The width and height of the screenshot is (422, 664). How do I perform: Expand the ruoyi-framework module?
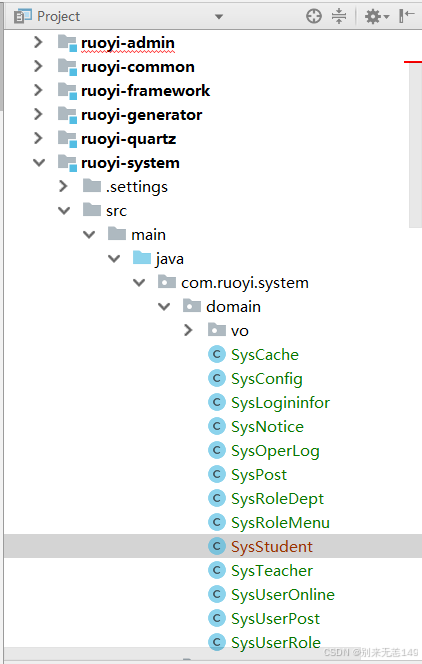point(38,90)
